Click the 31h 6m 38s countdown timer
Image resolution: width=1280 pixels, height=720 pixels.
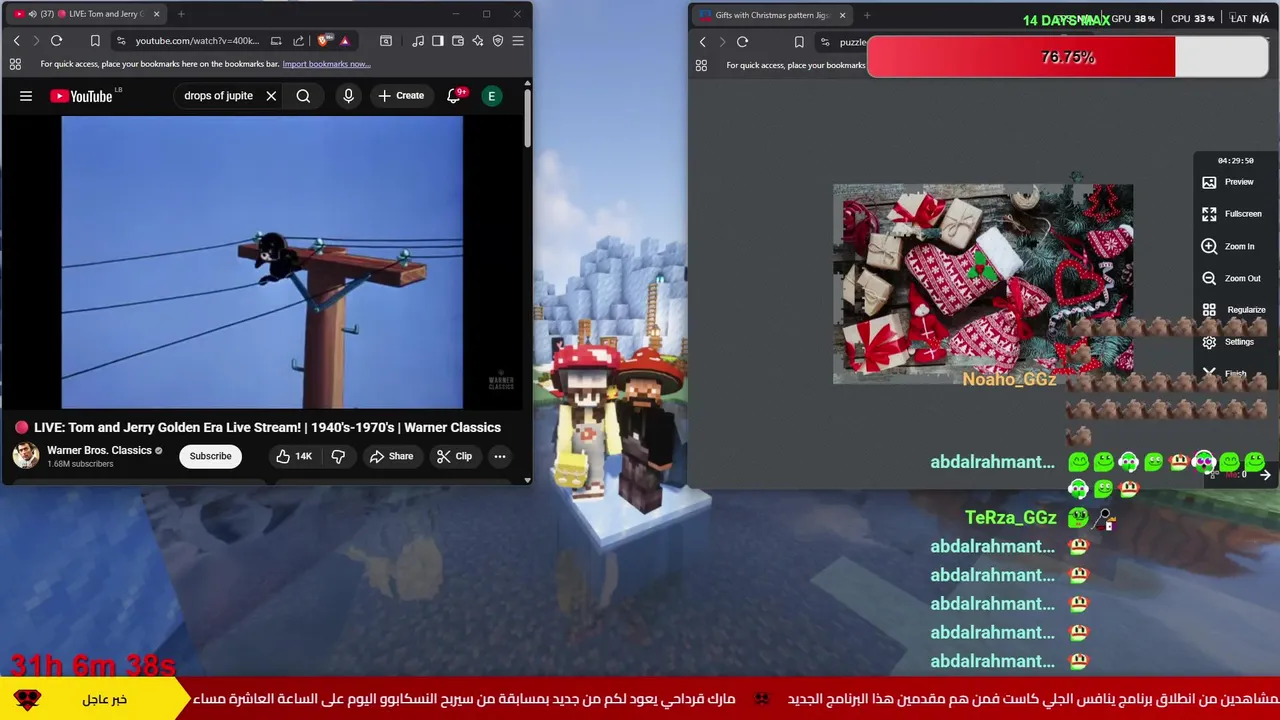click(x=93, y=665)
